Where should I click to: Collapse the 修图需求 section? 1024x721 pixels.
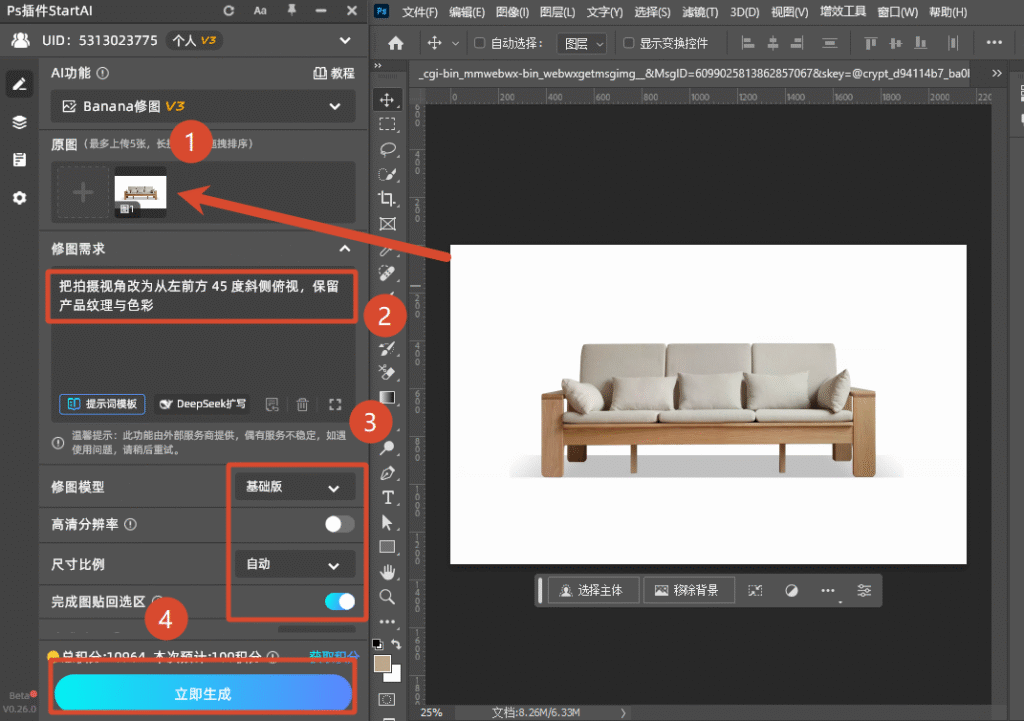tap(345, 249)
